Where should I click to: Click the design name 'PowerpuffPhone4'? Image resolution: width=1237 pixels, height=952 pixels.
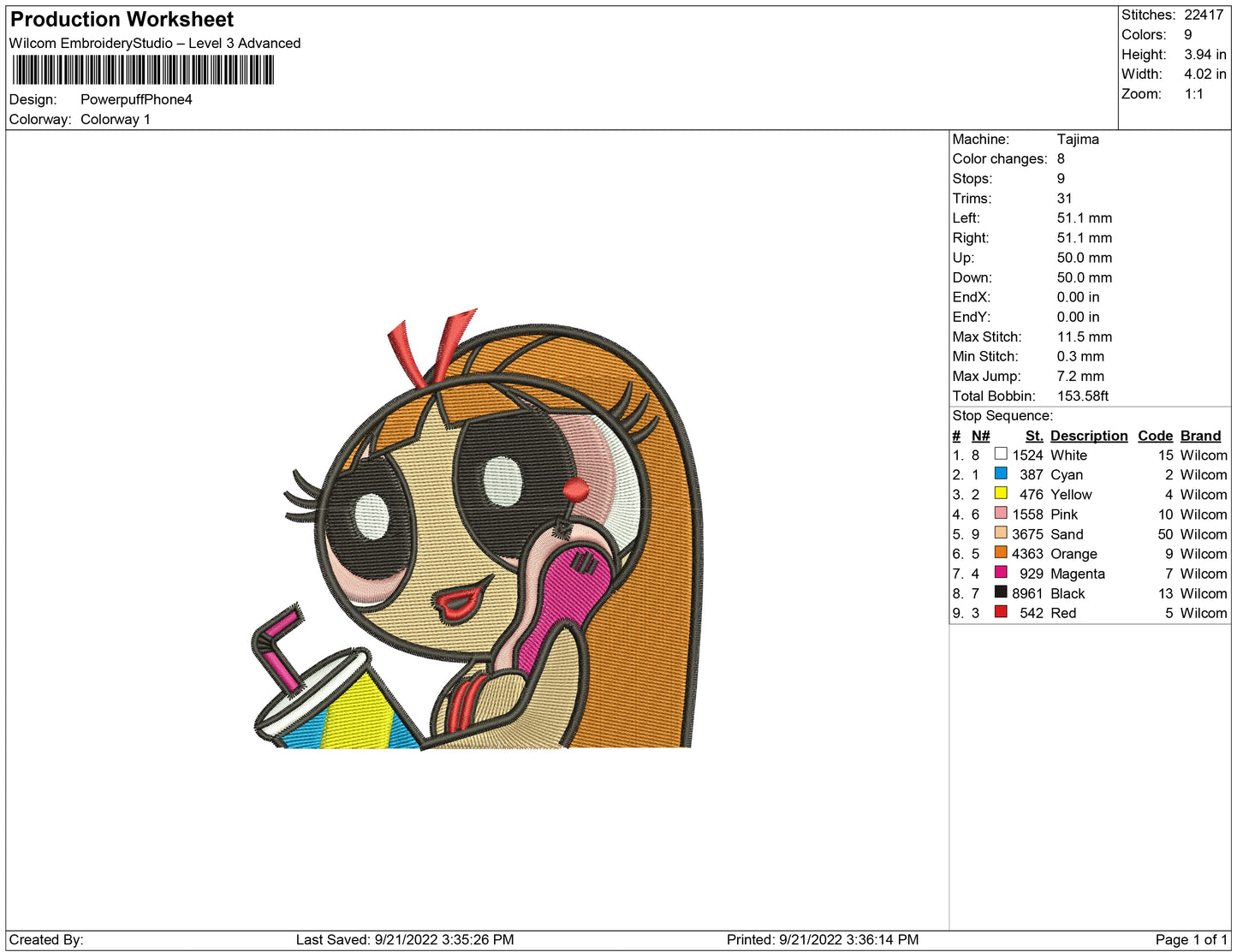(136, 99)
